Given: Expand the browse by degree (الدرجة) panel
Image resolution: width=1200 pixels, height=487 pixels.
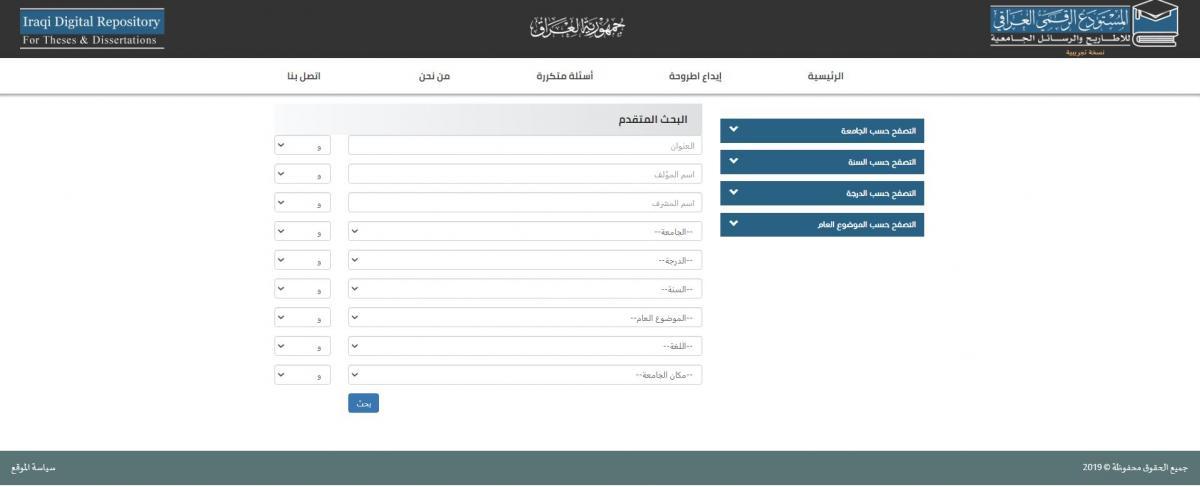Looking at the screenshot, I should tap(821, 192).
